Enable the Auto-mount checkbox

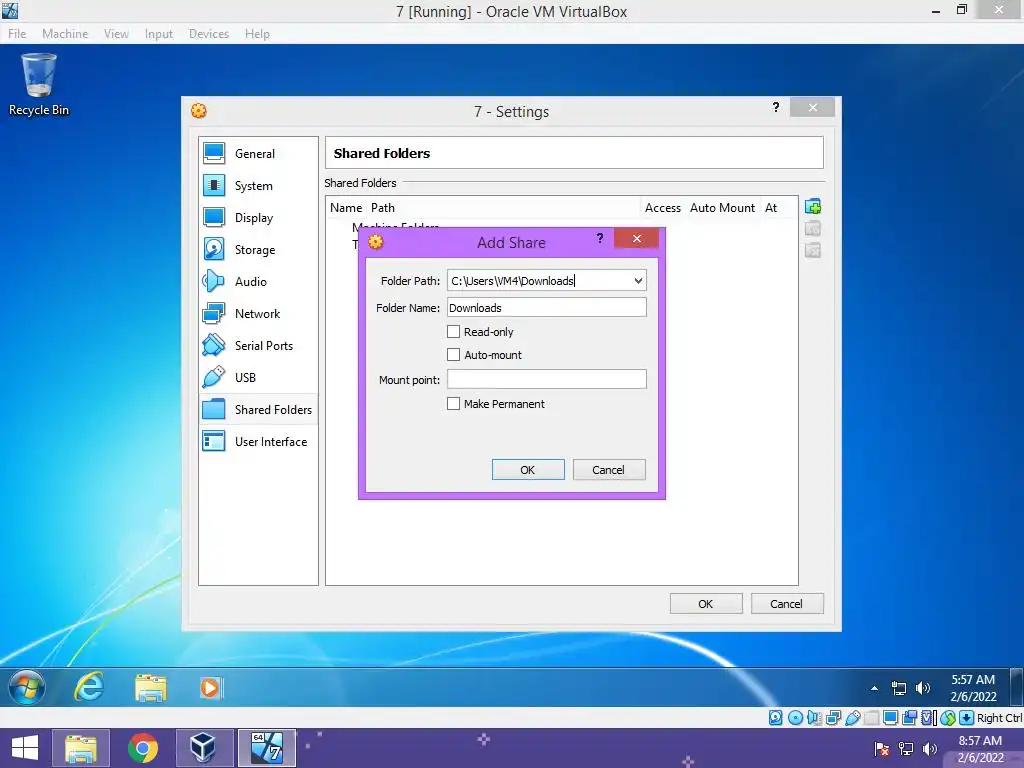(x=453, y=355)
